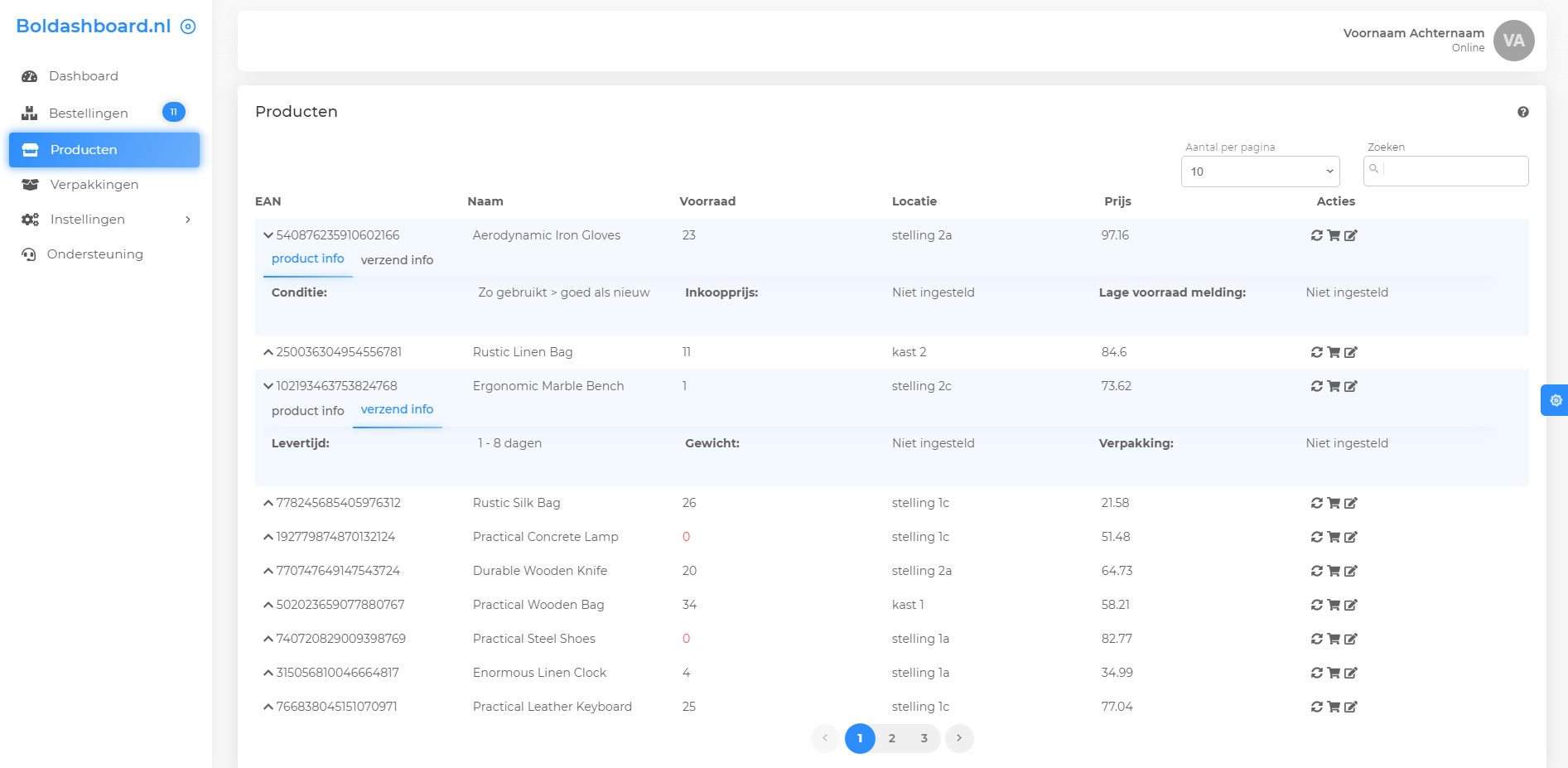The height and width of the screenshot is (768, 1568).
Task: Open the help question mark icon
Action: (1522, 112)
